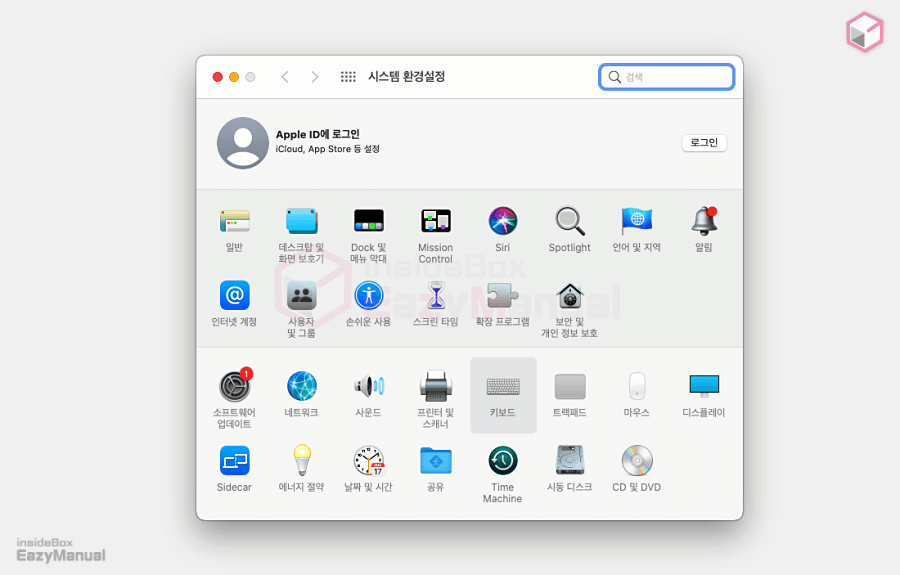Click the 로그인 button

[x=704, y=142]
